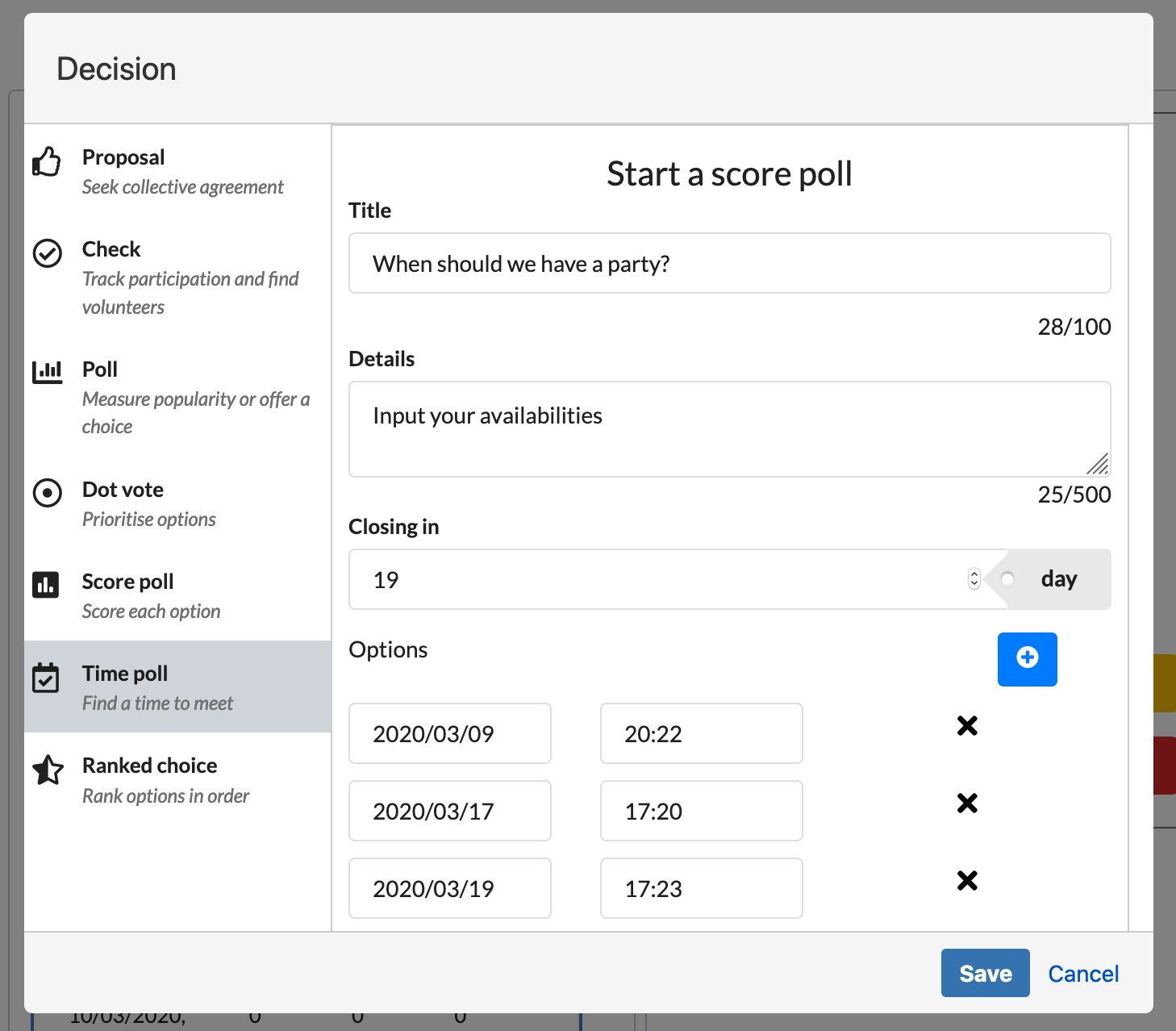Save the score poll

(985, 973)
